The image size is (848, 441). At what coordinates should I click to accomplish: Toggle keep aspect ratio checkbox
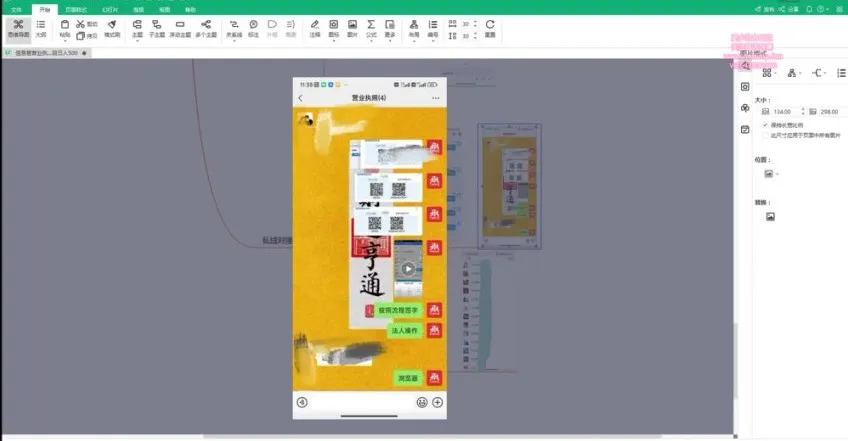tap(765, 125)
